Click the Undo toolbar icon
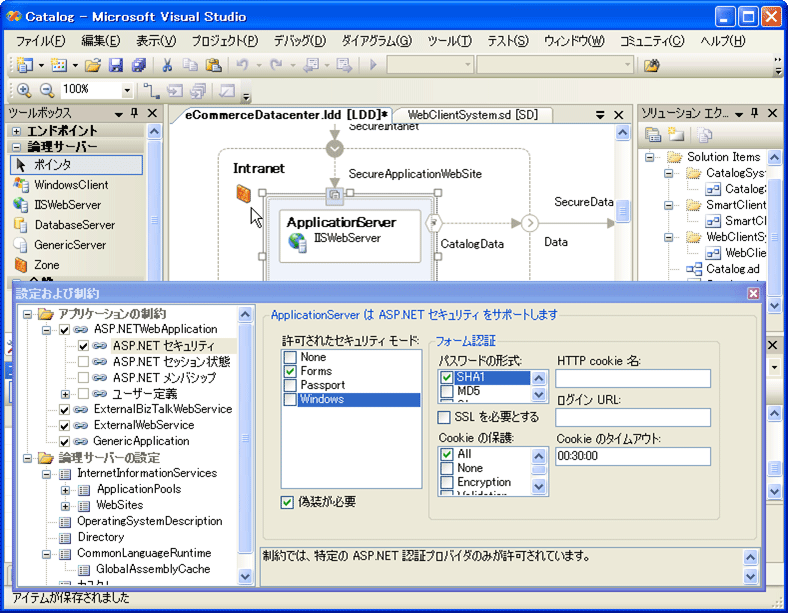Viewport: 788px width, 613px height. click(243, 65)
